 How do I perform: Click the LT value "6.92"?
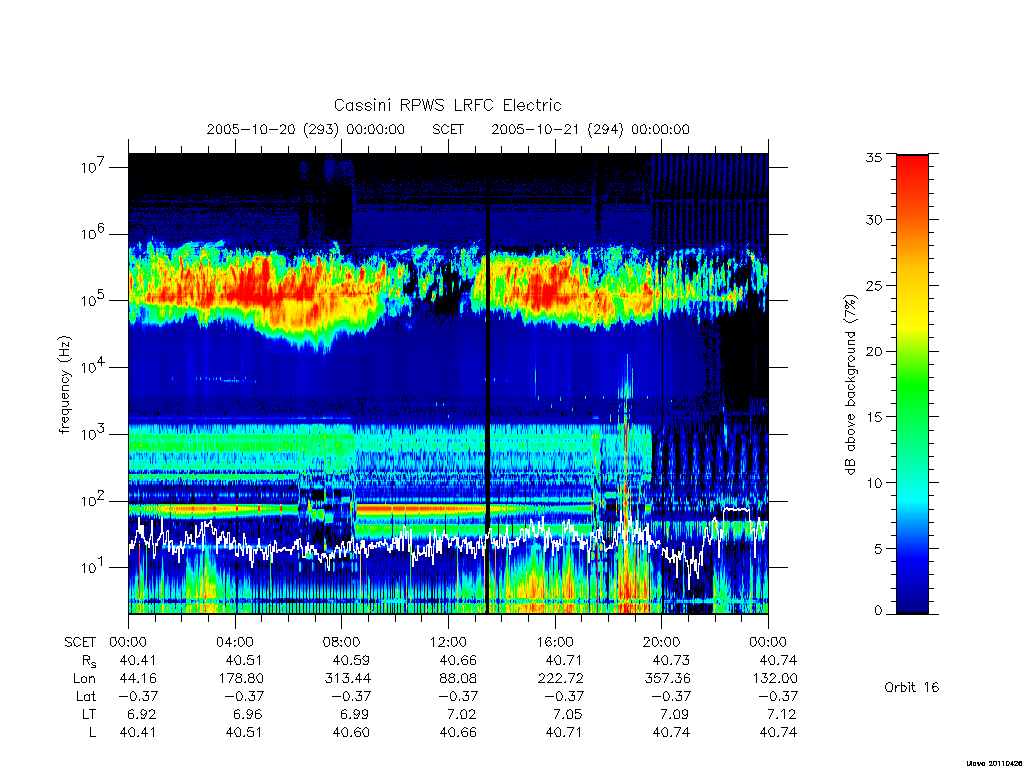(x=142, y=714)
